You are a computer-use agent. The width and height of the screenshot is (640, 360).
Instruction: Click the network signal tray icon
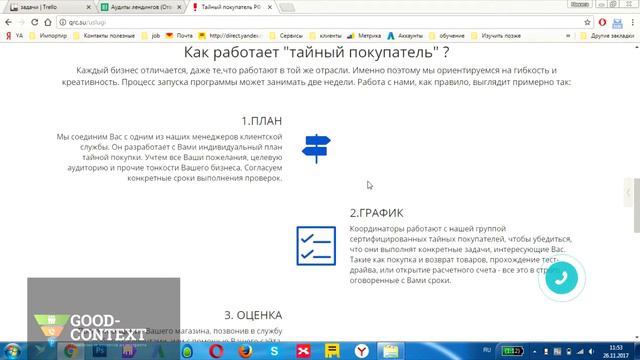click(x=580, y=351)
